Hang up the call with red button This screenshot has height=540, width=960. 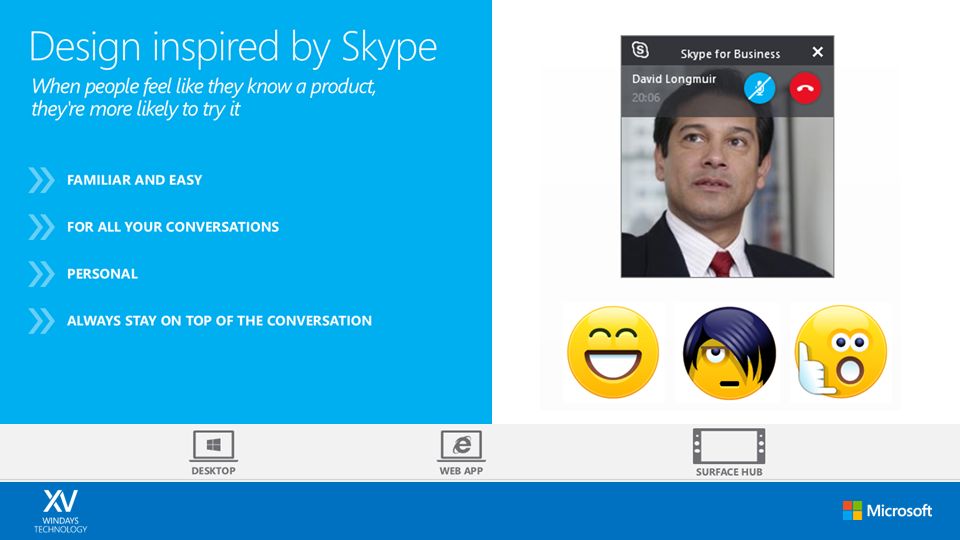pyautogui.click(x=804, y=88)
